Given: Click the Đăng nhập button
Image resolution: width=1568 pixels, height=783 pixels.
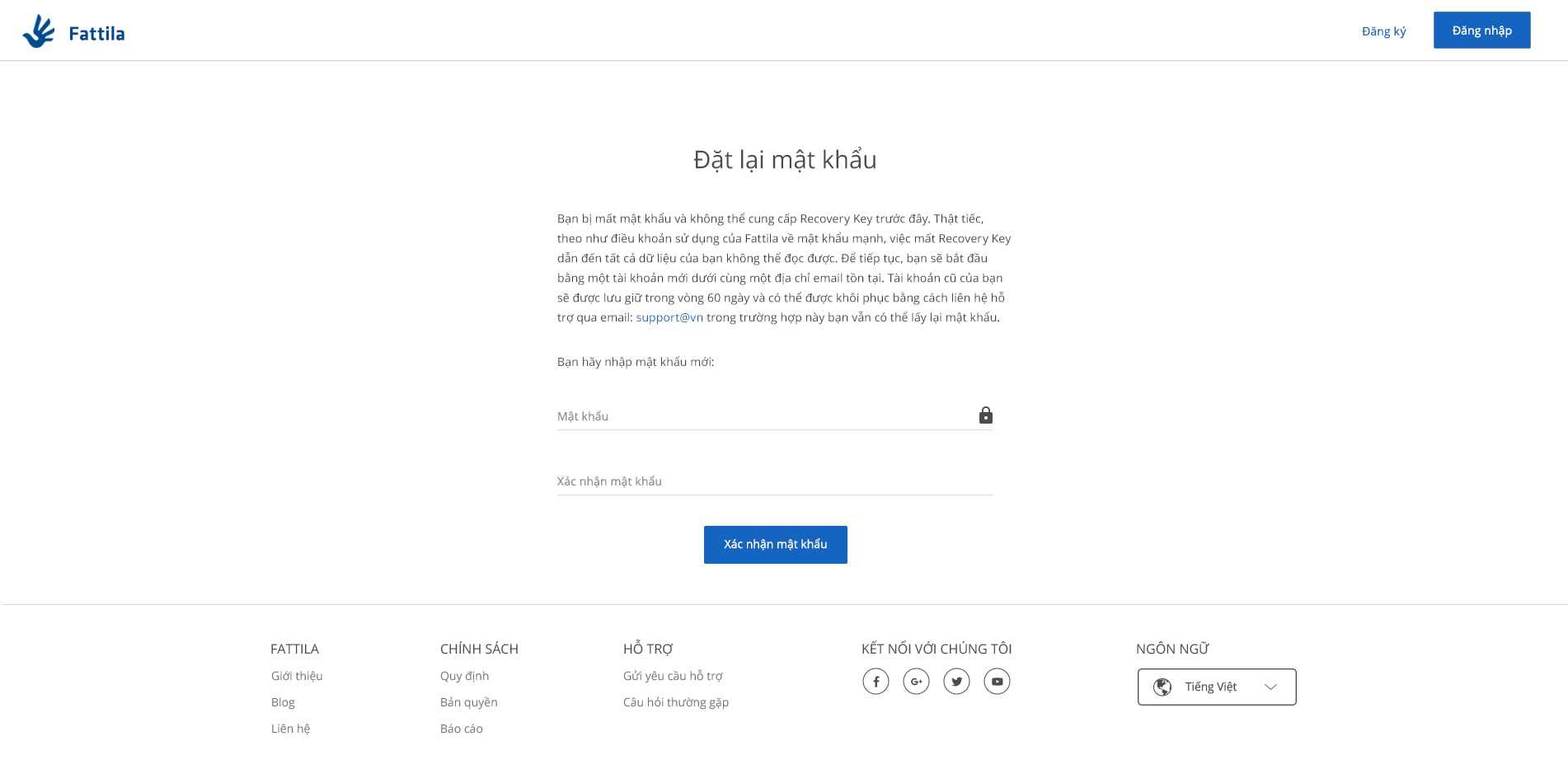Looking at the screenshot, I should point(1481,30).
